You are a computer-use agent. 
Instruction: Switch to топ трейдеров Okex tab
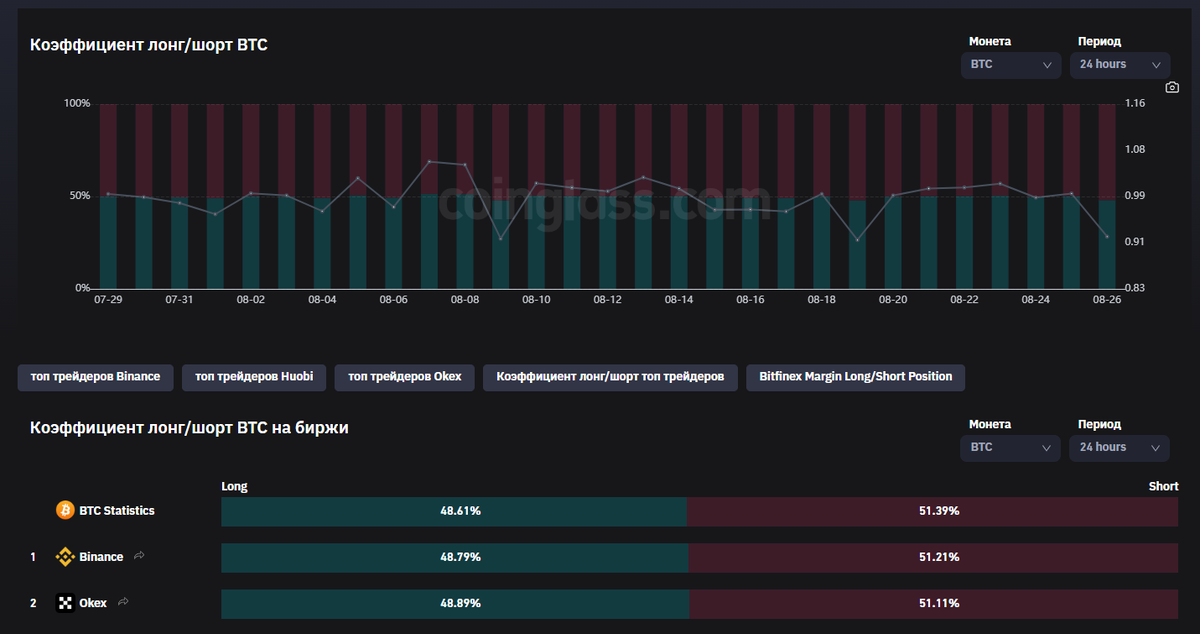(x=405, y=377)
